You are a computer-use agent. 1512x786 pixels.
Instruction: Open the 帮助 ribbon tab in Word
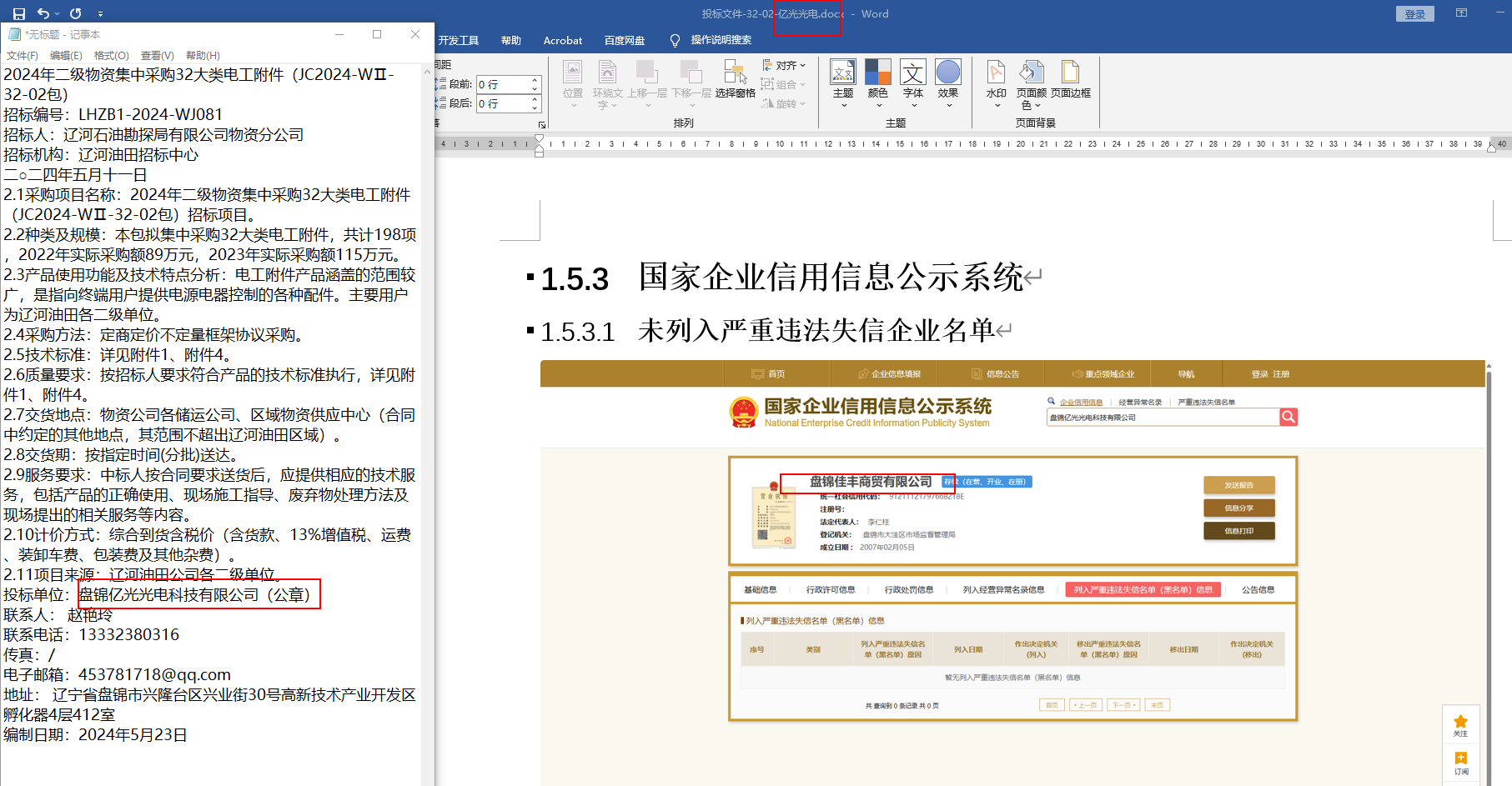coord(511,40)
